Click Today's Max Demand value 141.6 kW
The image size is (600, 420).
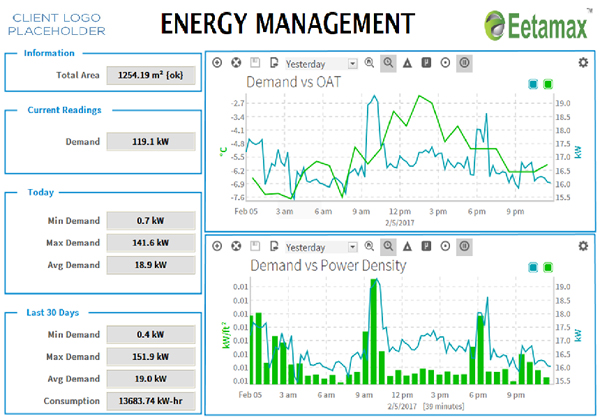click(x=151, y=243)
